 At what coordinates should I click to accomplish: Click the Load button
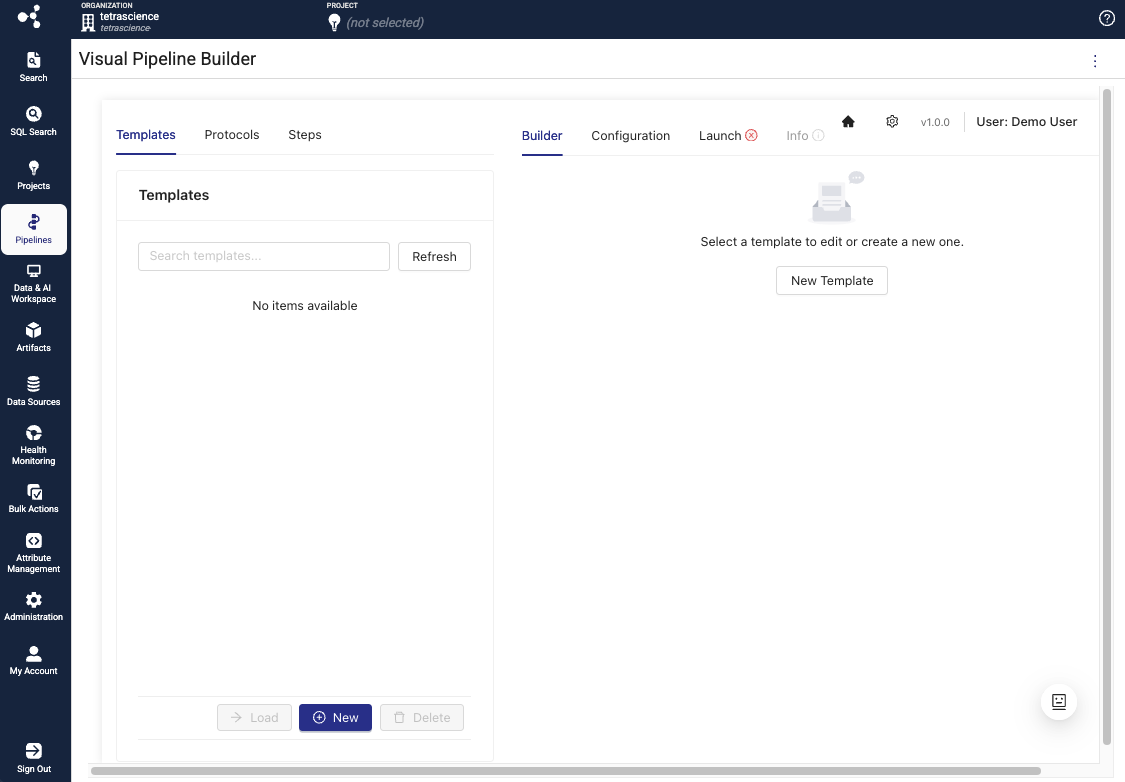tap(254, 717)
